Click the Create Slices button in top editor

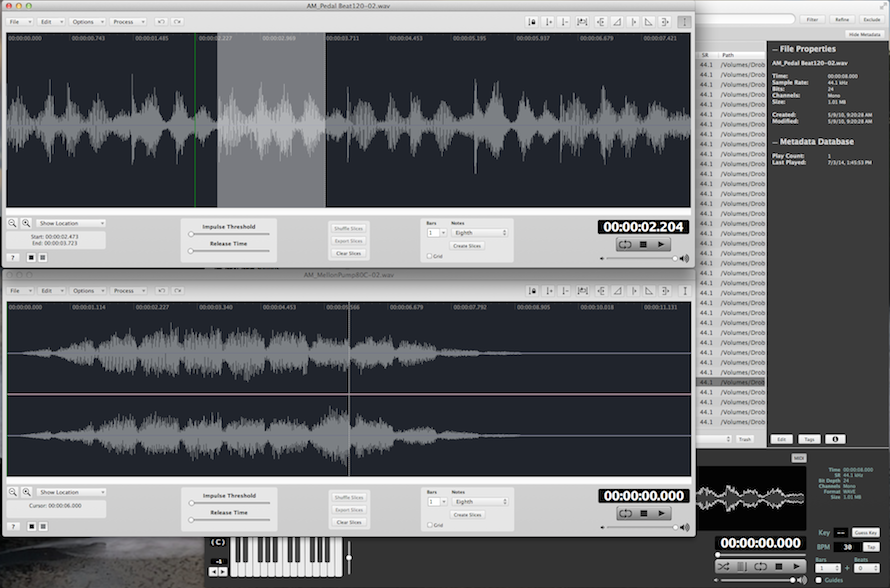click(467, 246)
